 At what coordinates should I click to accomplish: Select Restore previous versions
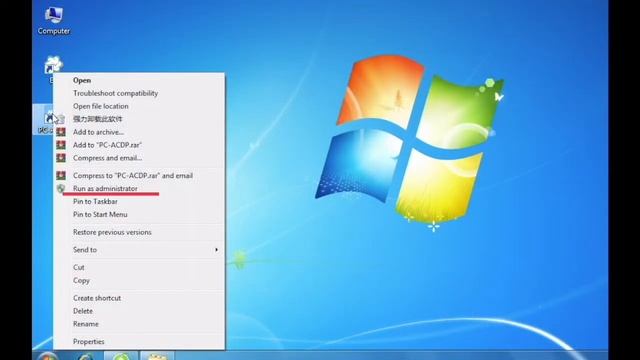tap(139, 232)
